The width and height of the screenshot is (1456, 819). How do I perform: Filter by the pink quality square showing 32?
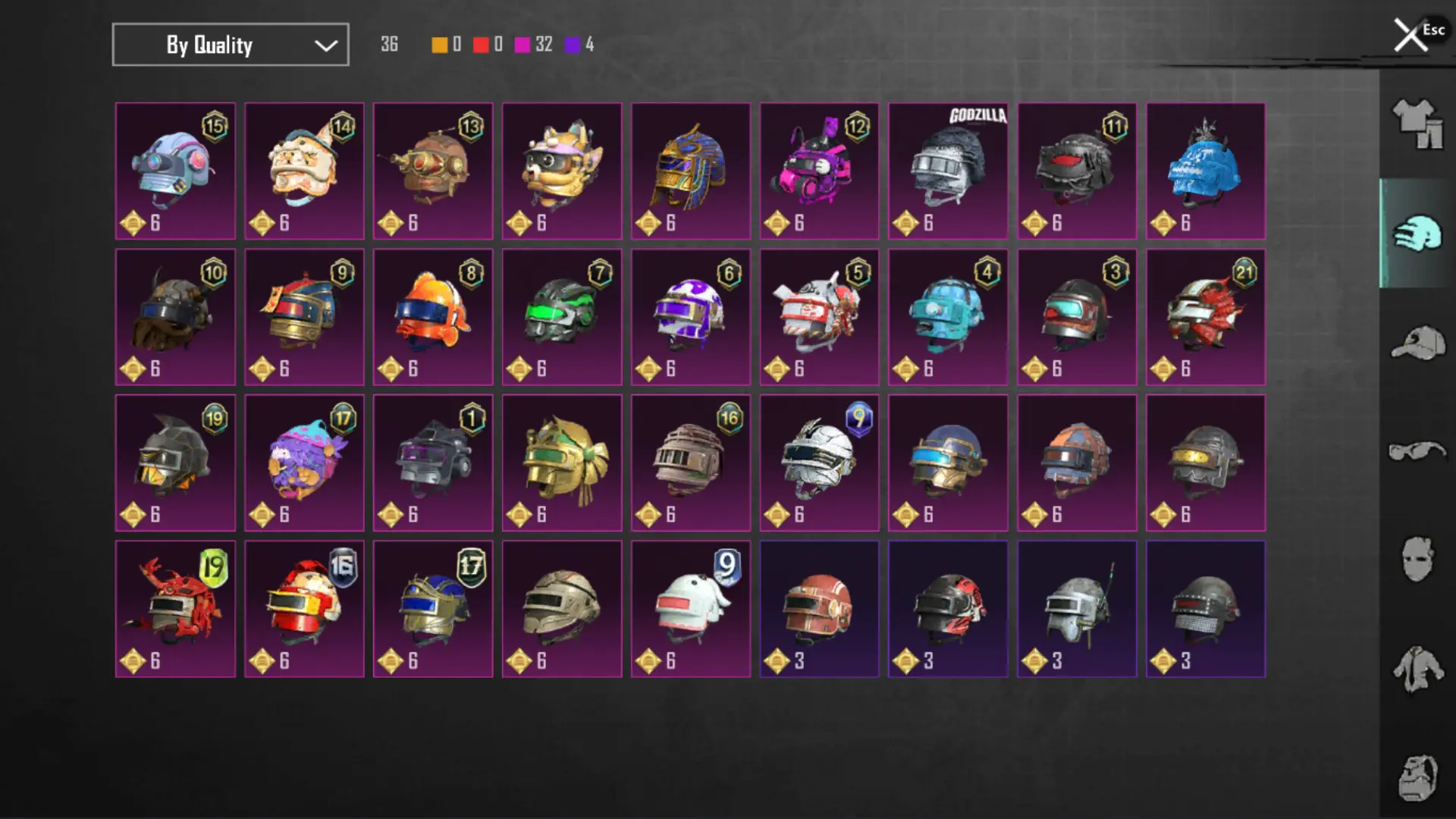pos(522,45)
